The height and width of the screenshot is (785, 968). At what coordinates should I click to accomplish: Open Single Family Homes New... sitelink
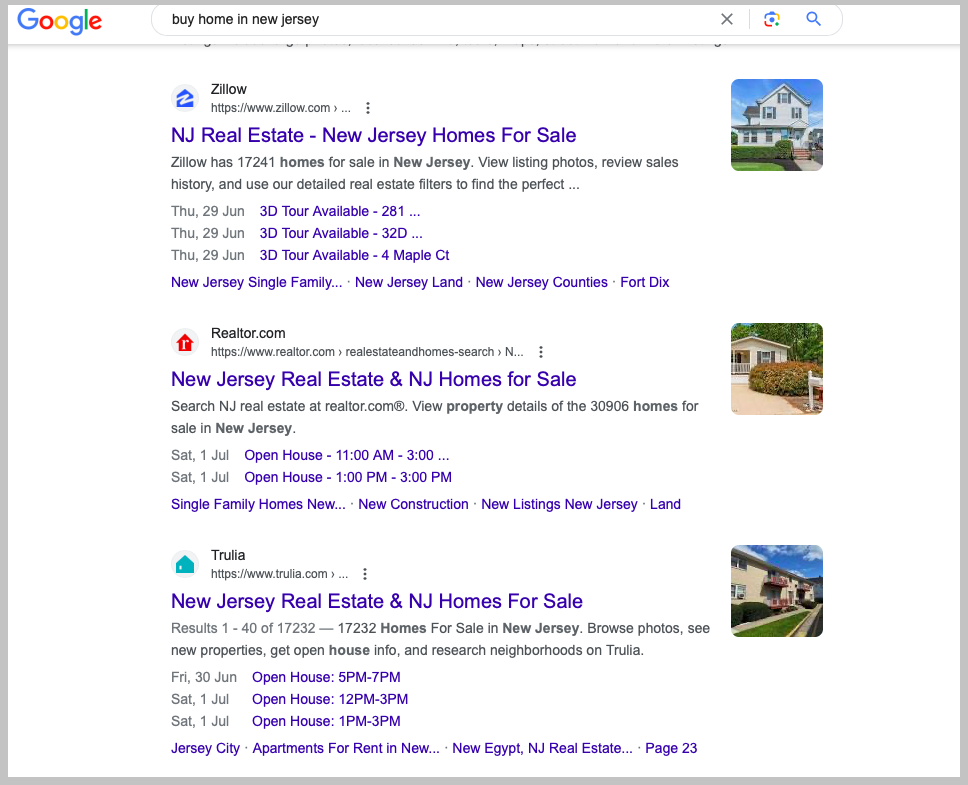click(x=258, y=504)
